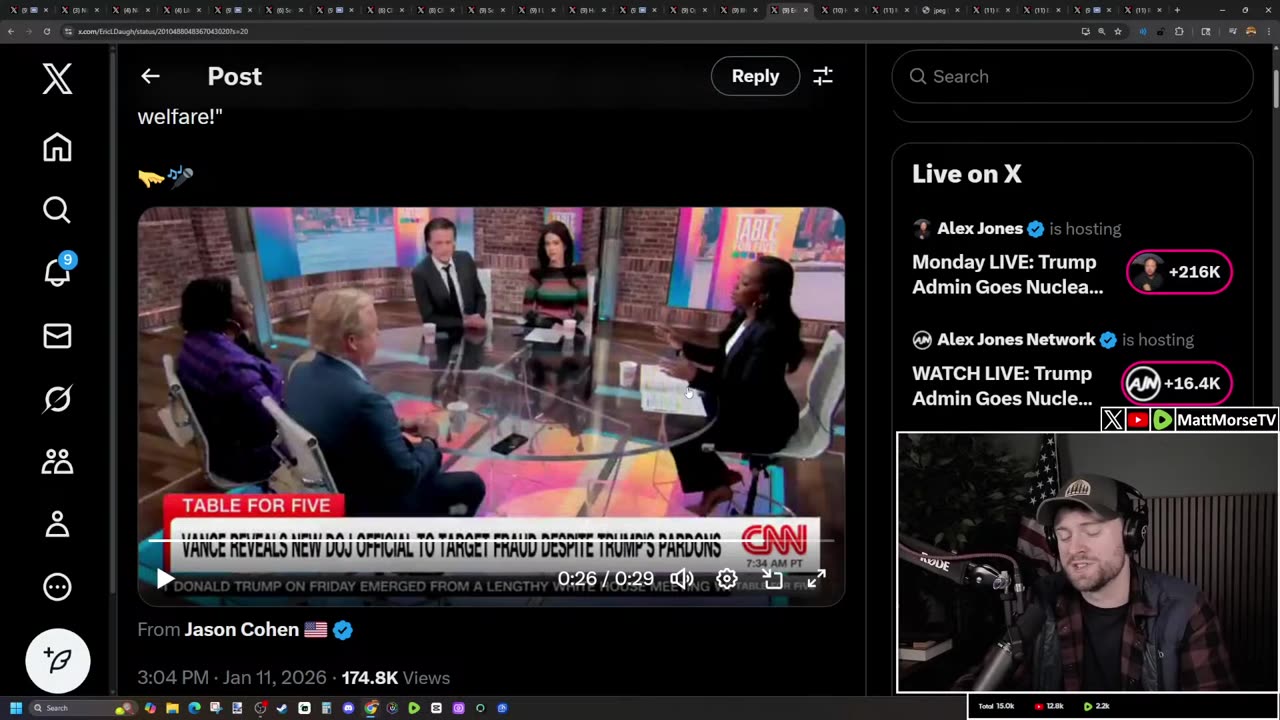Open Discord from the taskbar
The image size is (1280, 720).
(348, 708)
